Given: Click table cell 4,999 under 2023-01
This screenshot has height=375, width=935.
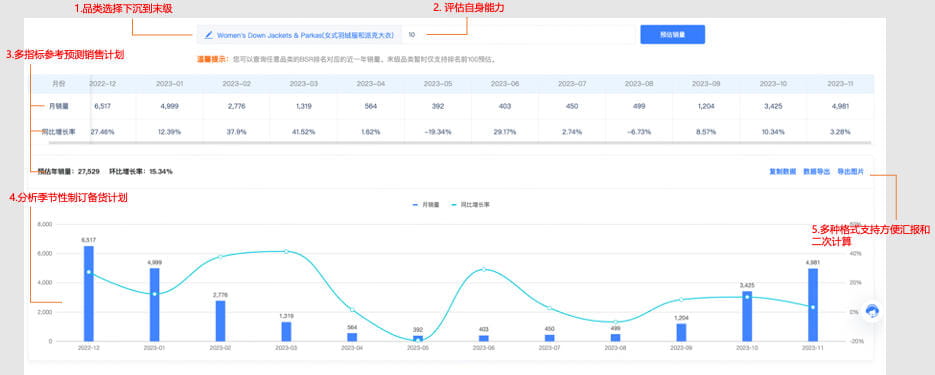Looking at the screenshot, I should click(x=170, y=107).
